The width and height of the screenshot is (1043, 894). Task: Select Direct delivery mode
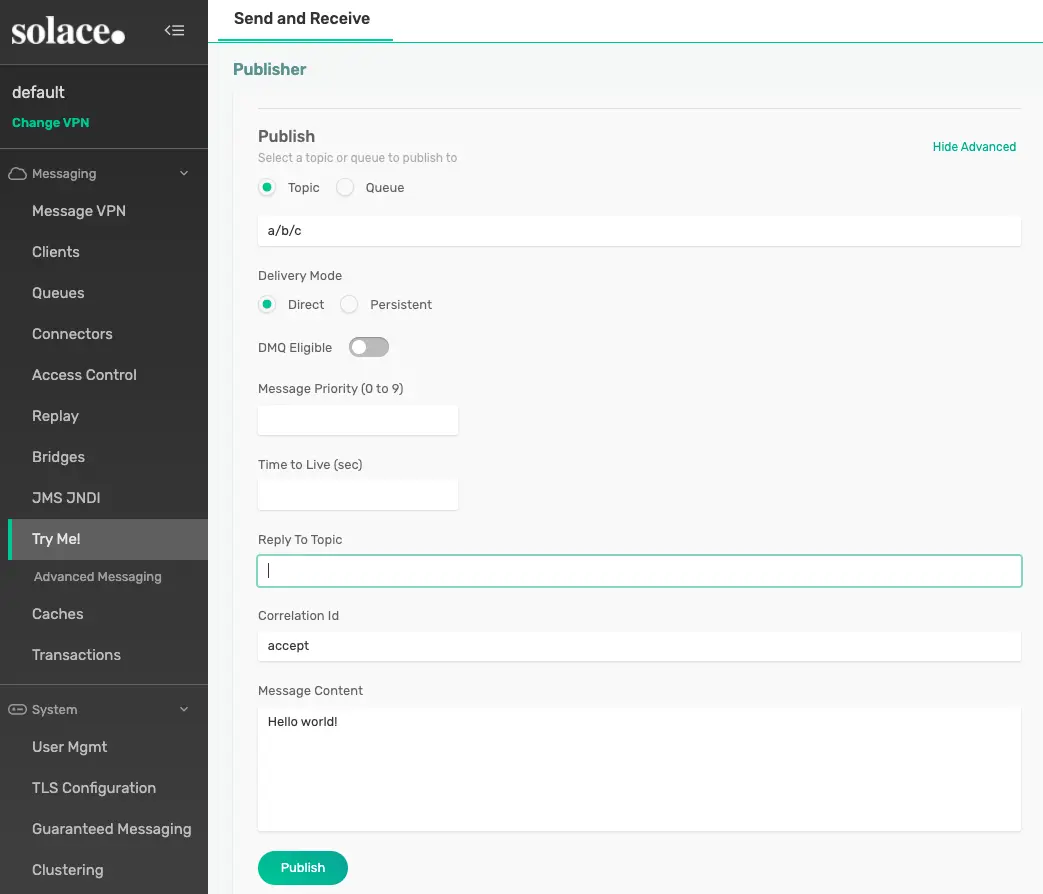click(267, 304)
